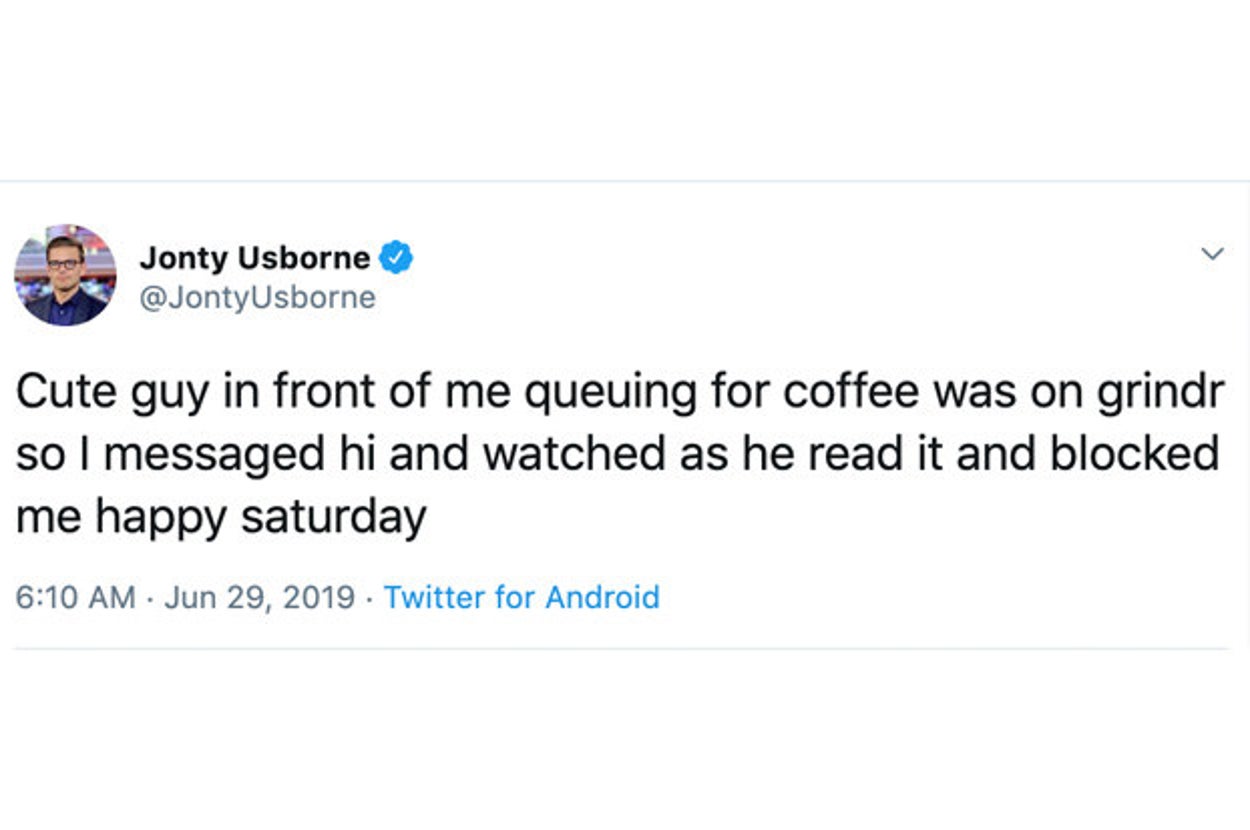This screenshot has width=1250, height=830.
Task: Click "happy saturday" in the tweet
Action: click(262, 516)
